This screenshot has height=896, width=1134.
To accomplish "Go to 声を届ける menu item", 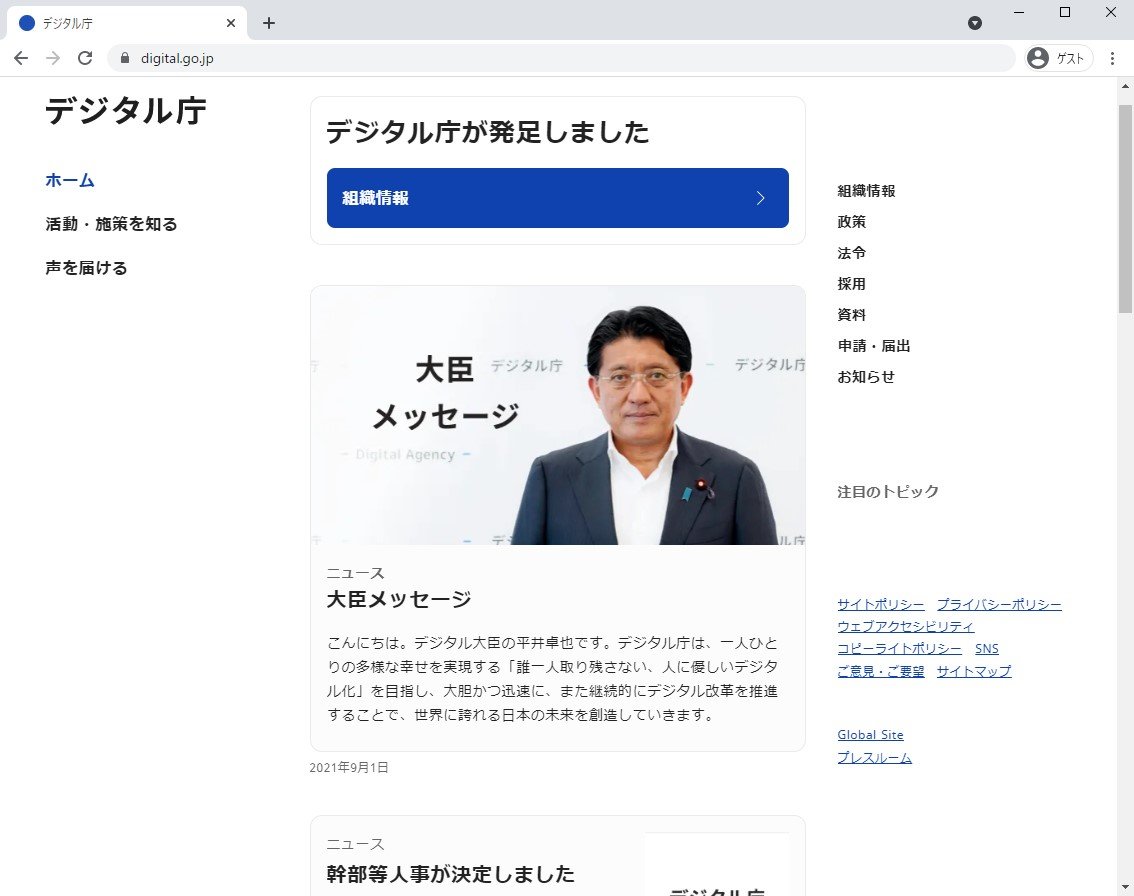I will tap(86, 268).
